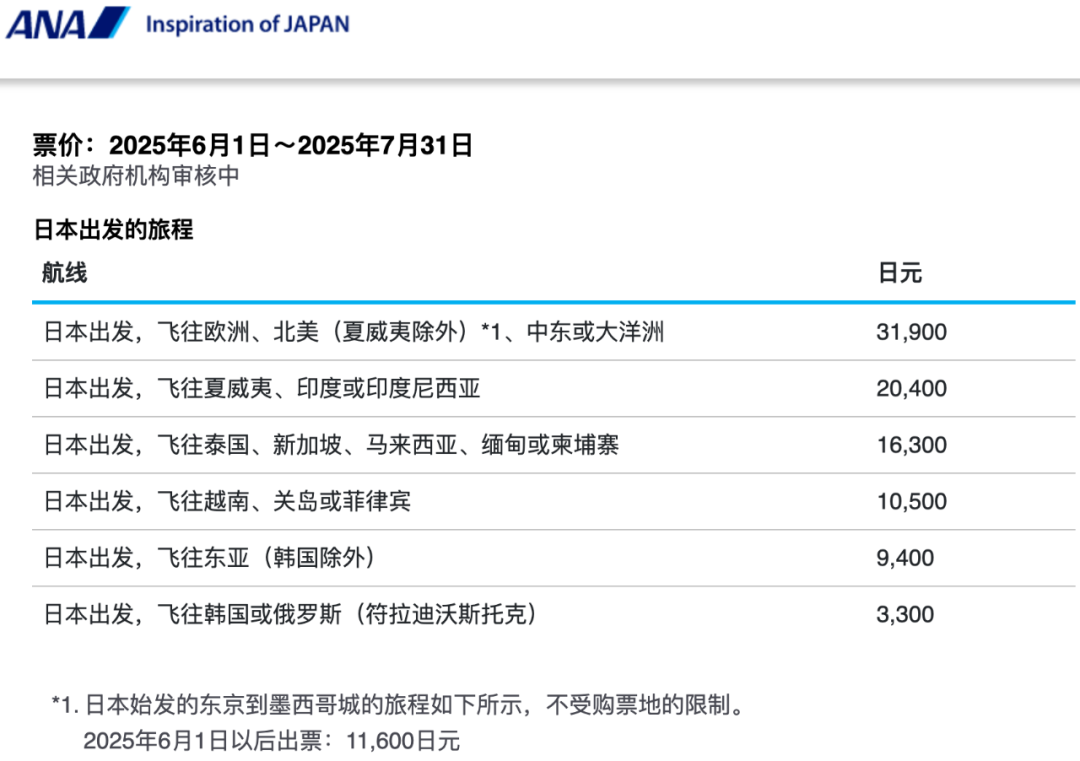Click the 9,400 fare value
The height and width of the screenshot is (761, 1080).
pyautogui.click(x=905, y=558)
